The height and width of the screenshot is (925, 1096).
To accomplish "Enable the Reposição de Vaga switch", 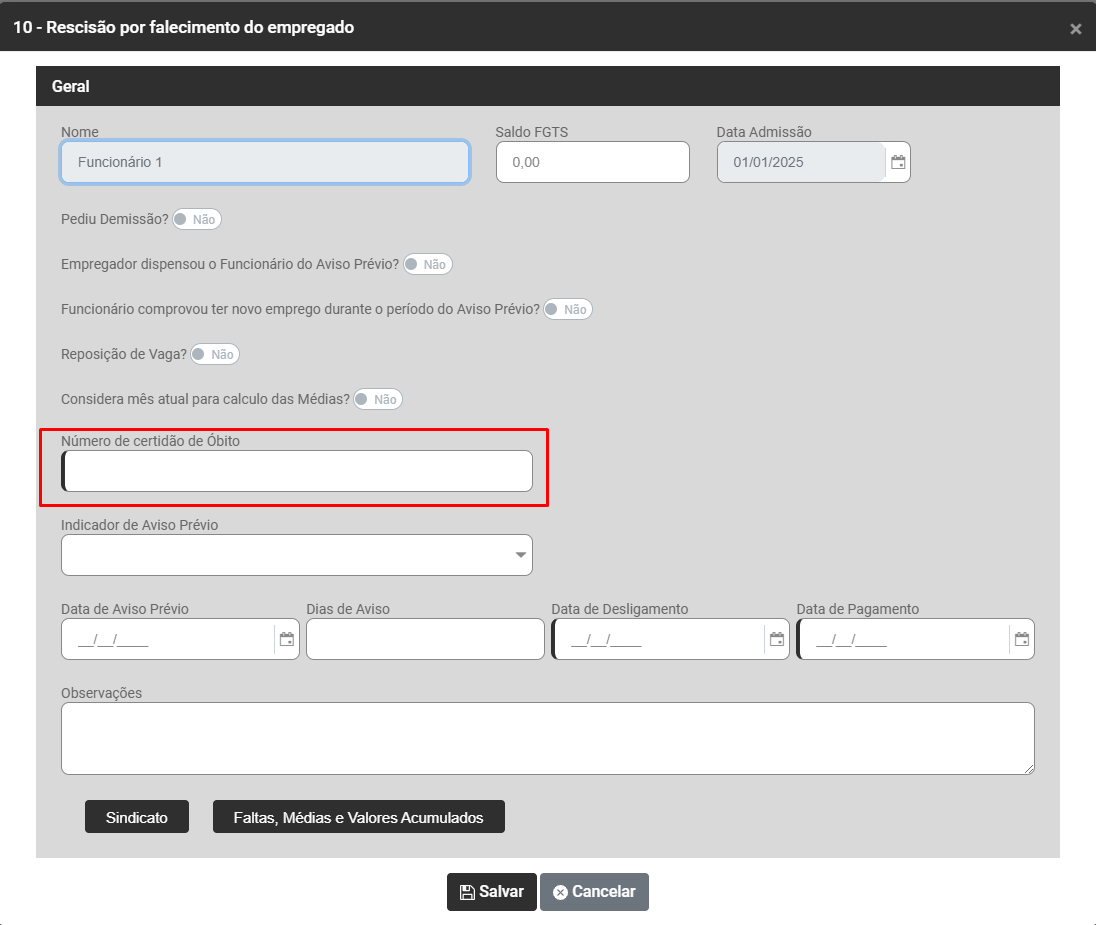I will 215,354.
